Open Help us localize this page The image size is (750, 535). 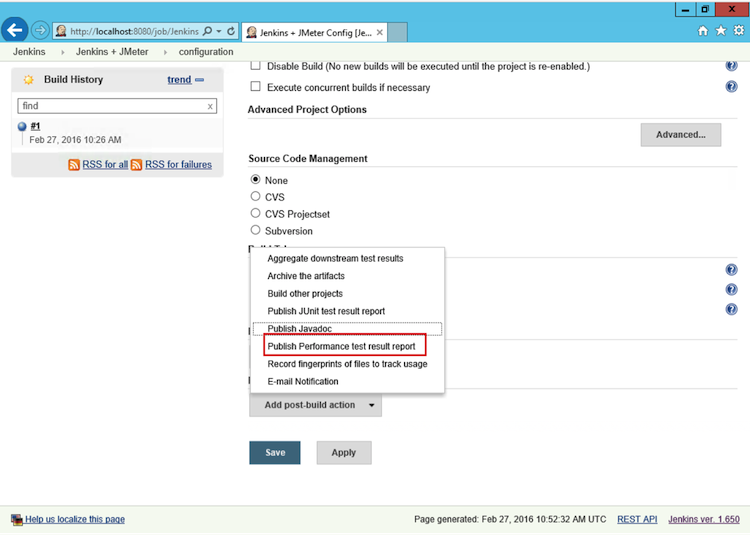[75, 520]
